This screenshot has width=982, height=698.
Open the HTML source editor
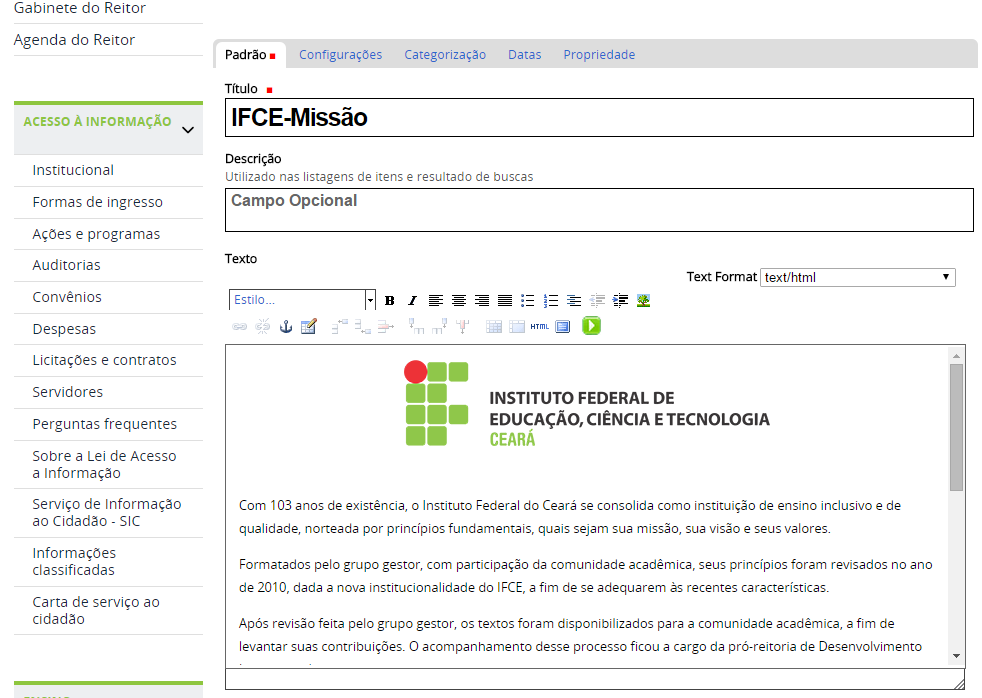click(x=539, y=326)
